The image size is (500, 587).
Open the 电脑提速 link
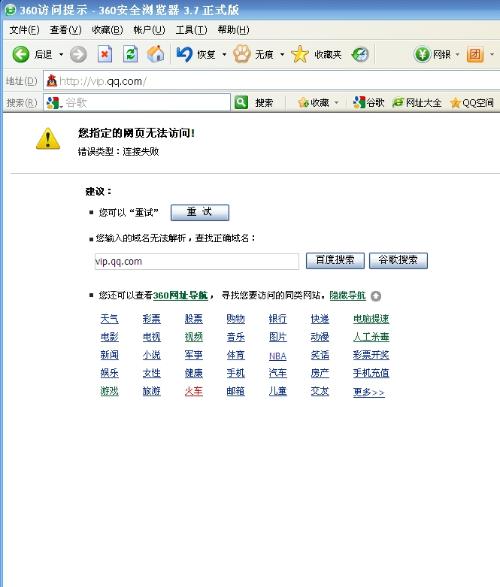[371, 319]
